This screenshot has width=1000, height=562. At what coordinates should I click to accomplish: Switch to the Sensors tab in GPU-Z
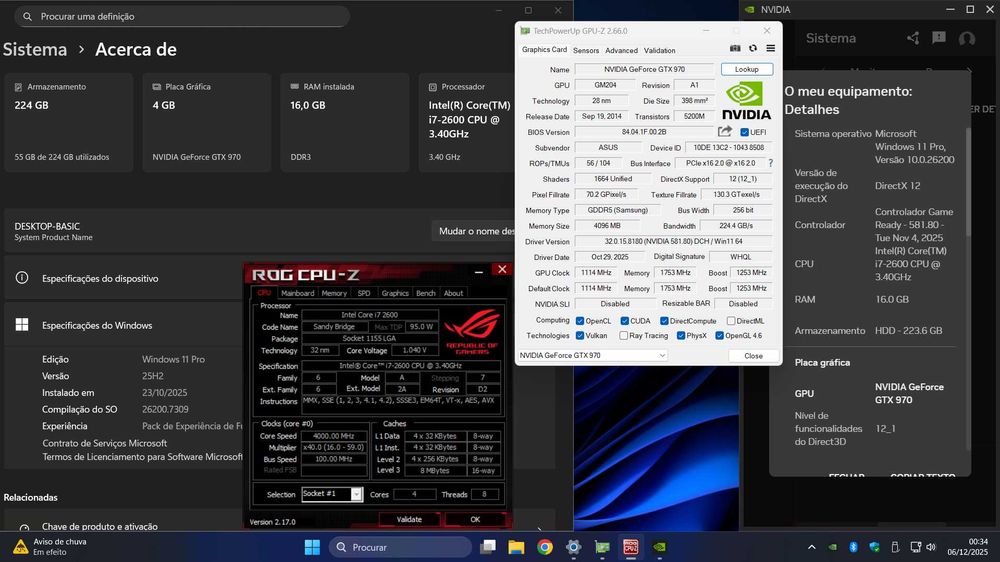tap(585, 50)
